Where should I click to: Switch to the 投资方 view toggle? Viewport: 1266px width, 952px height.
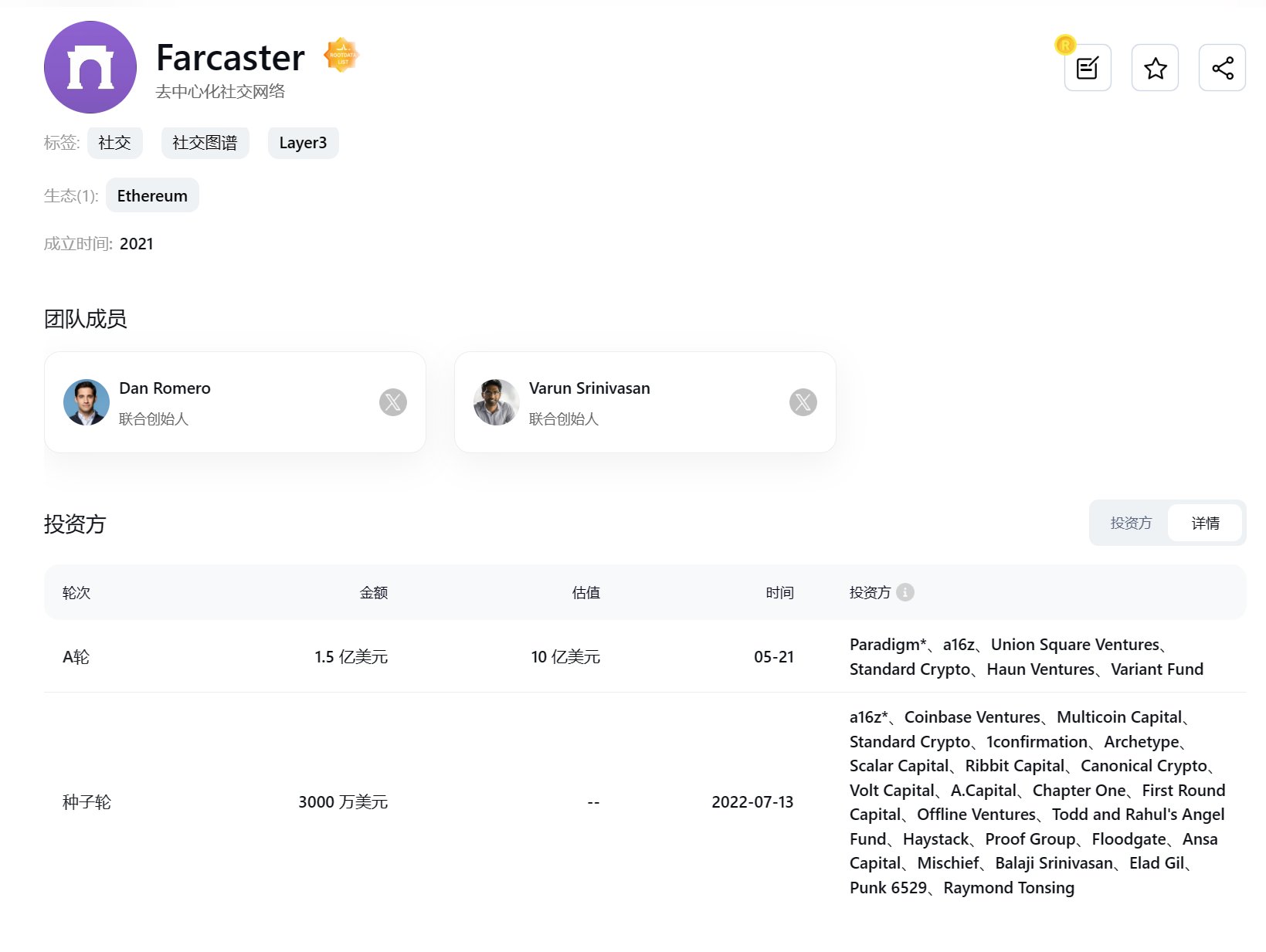point(1131,523)
